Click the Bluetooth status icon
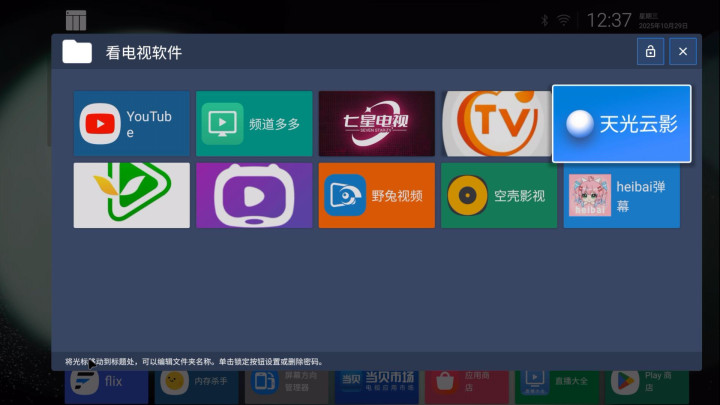Screen dimensions: 720x405 click(x=545, y=20)
